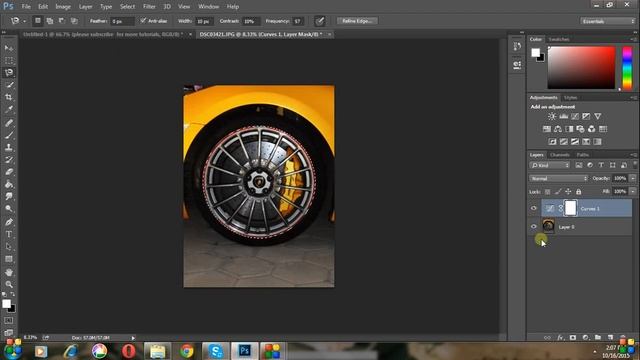This screenshot has width=640, height=360.
Task: Select the Dodge tool
Action: click(9, 209)
